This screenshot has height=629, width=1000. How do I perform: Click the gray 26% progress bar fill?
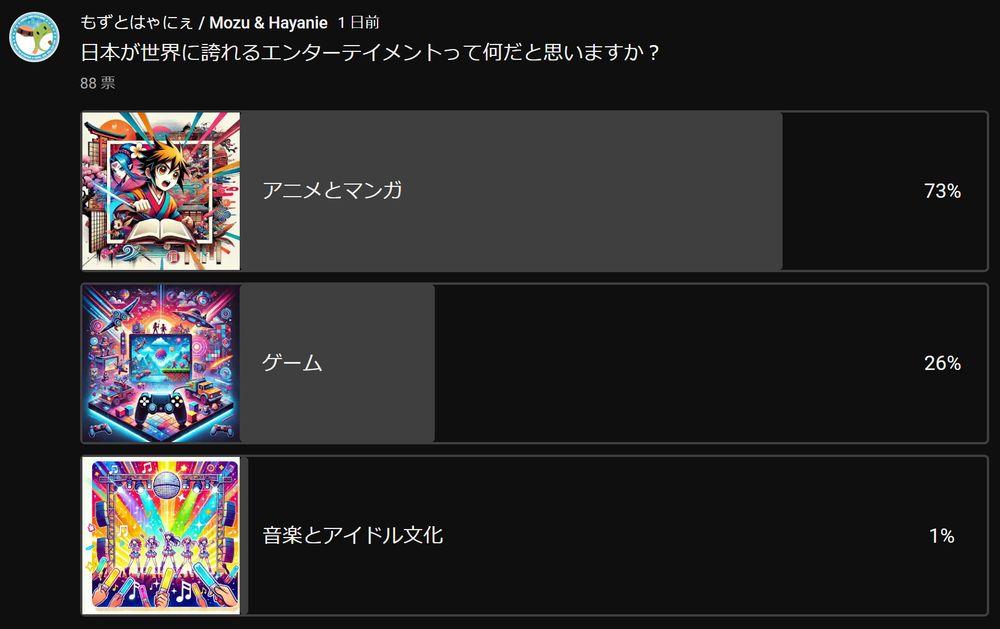[x=337, y=363]
